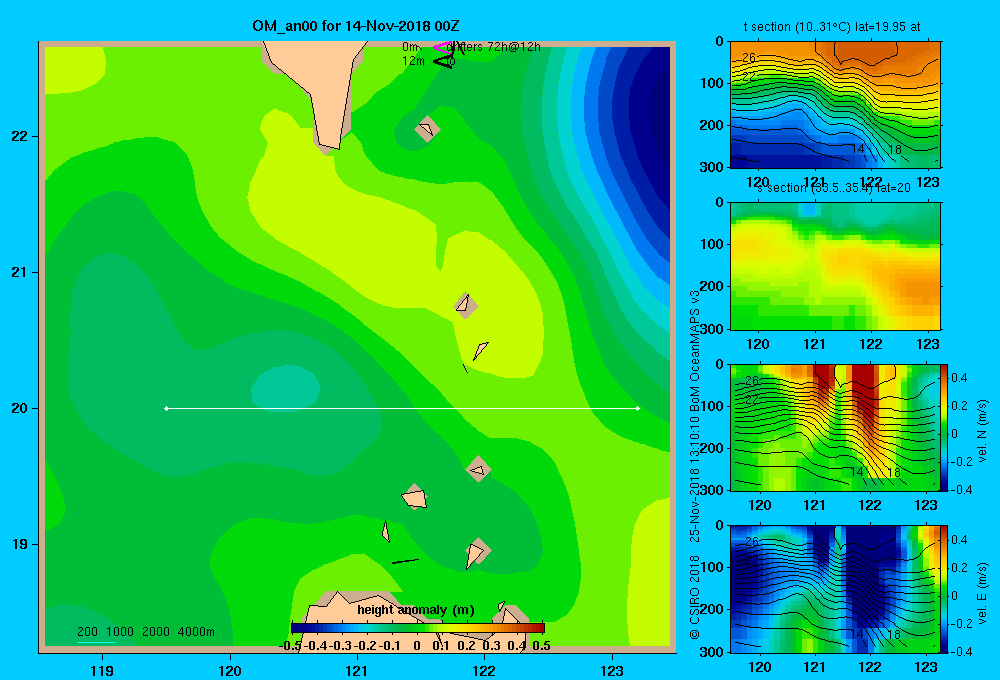Click the height anomaly color bar
This screenshot has width=1000, height=680.
click(x=418, y=628)
